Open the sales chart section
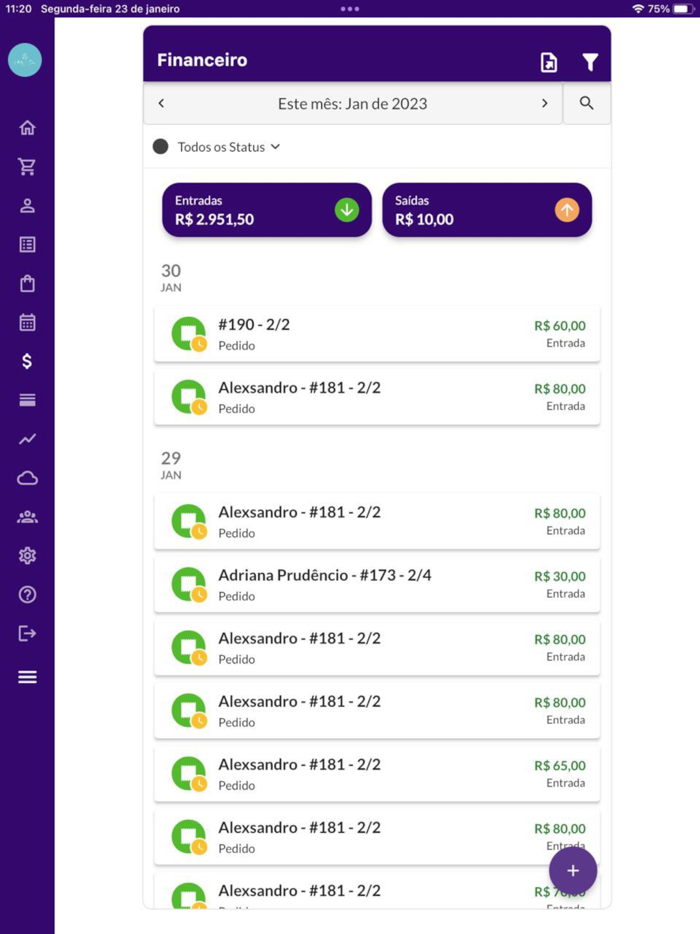Viewport: 700px width, 934px height. point(26,438)
